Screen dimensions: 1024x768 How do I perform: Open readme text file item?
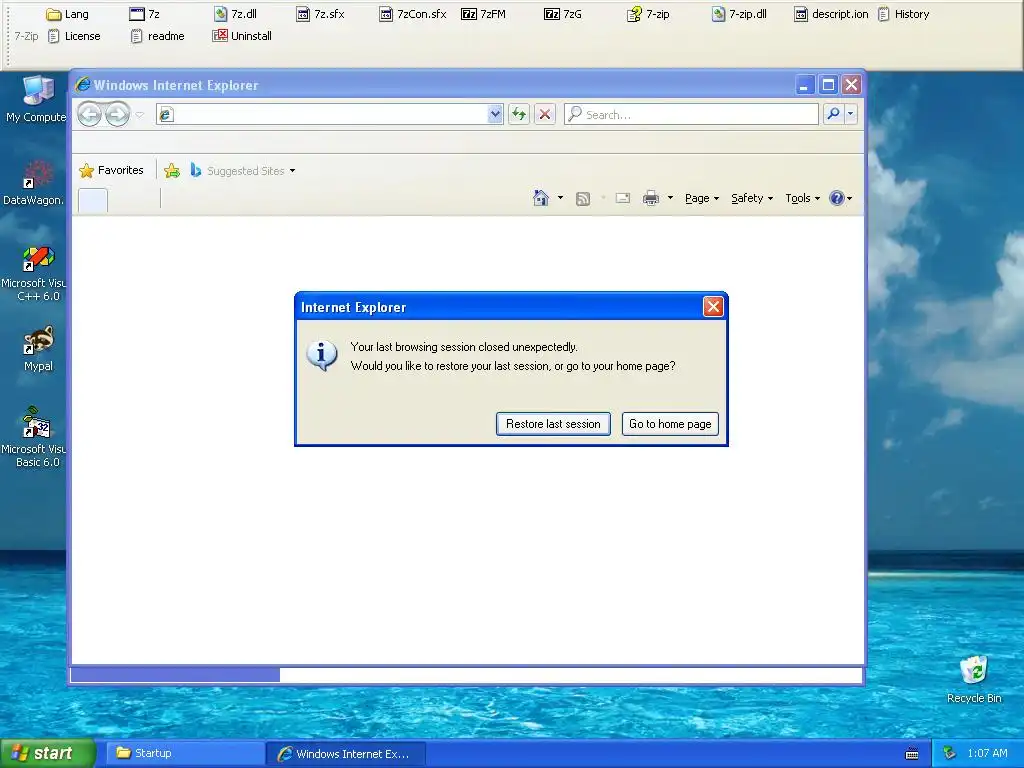[157, 36]
